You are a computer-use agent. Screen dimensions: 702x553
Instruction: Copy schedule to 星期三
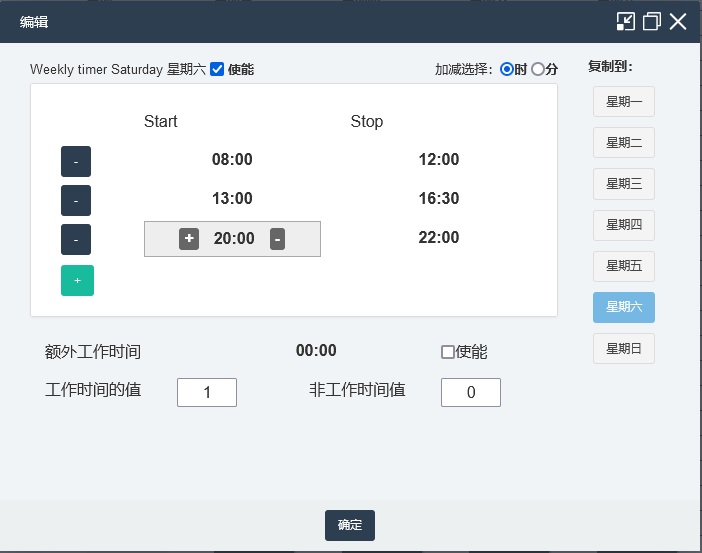pos(624,184)
